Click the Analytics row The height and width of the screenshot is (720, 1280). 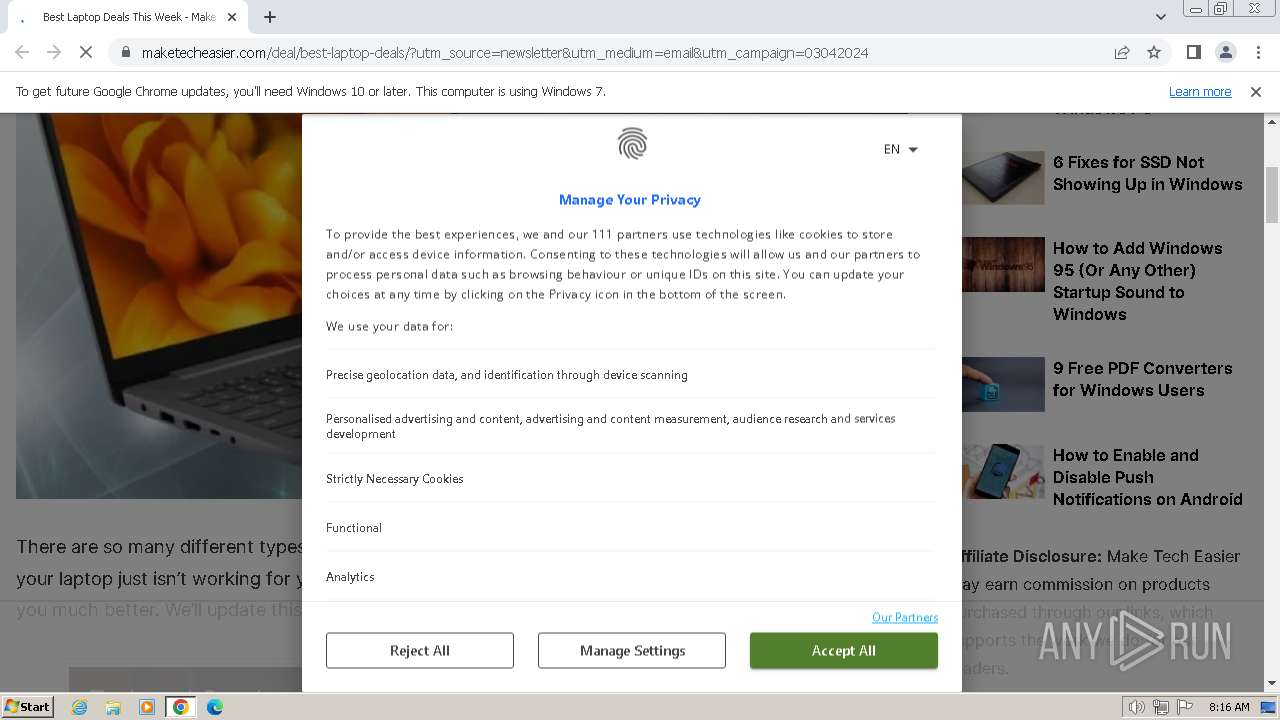pyautogui.click(x=632, y=576)
